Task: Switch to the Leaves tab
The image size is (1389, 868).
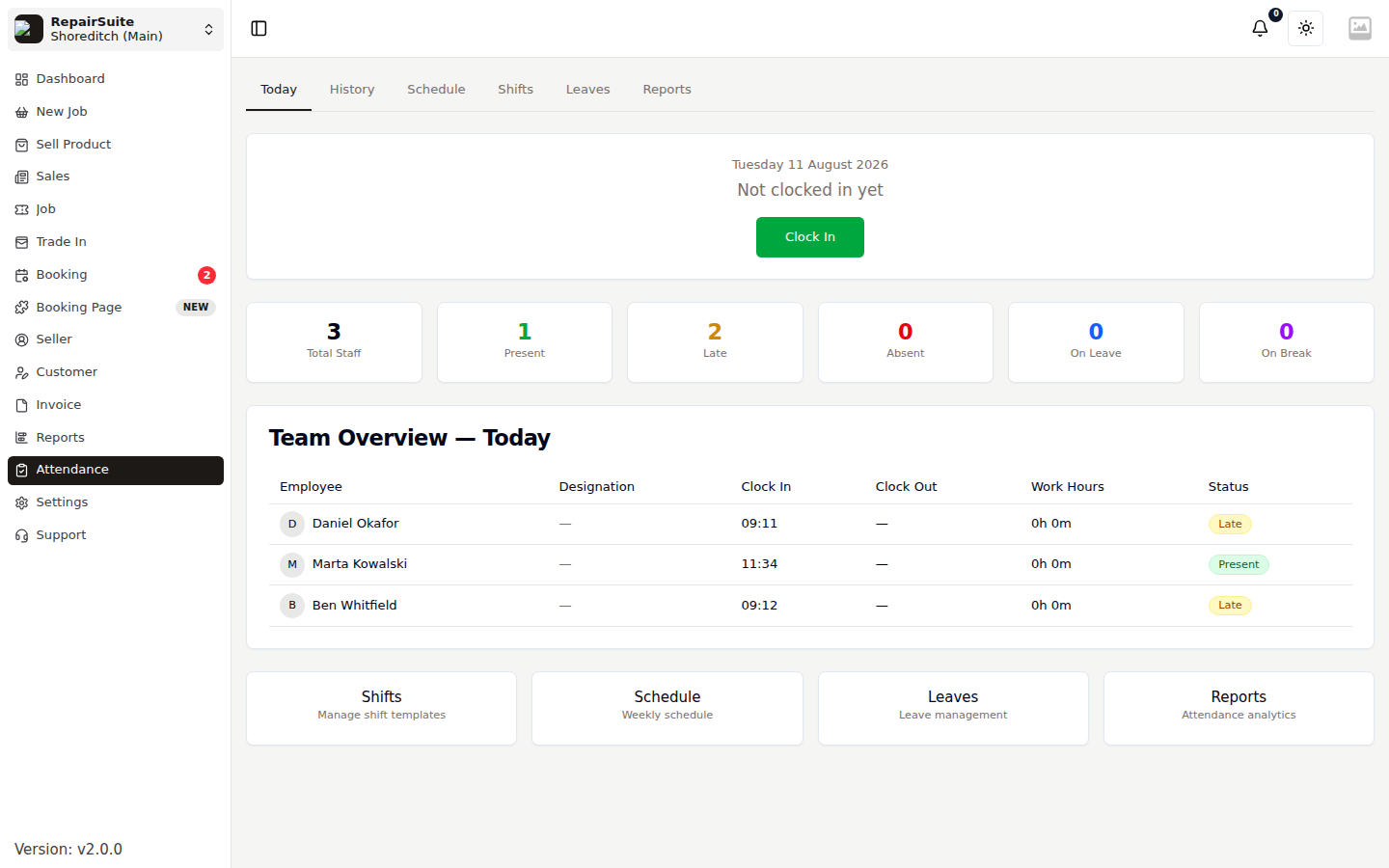Action: (587, 90)
